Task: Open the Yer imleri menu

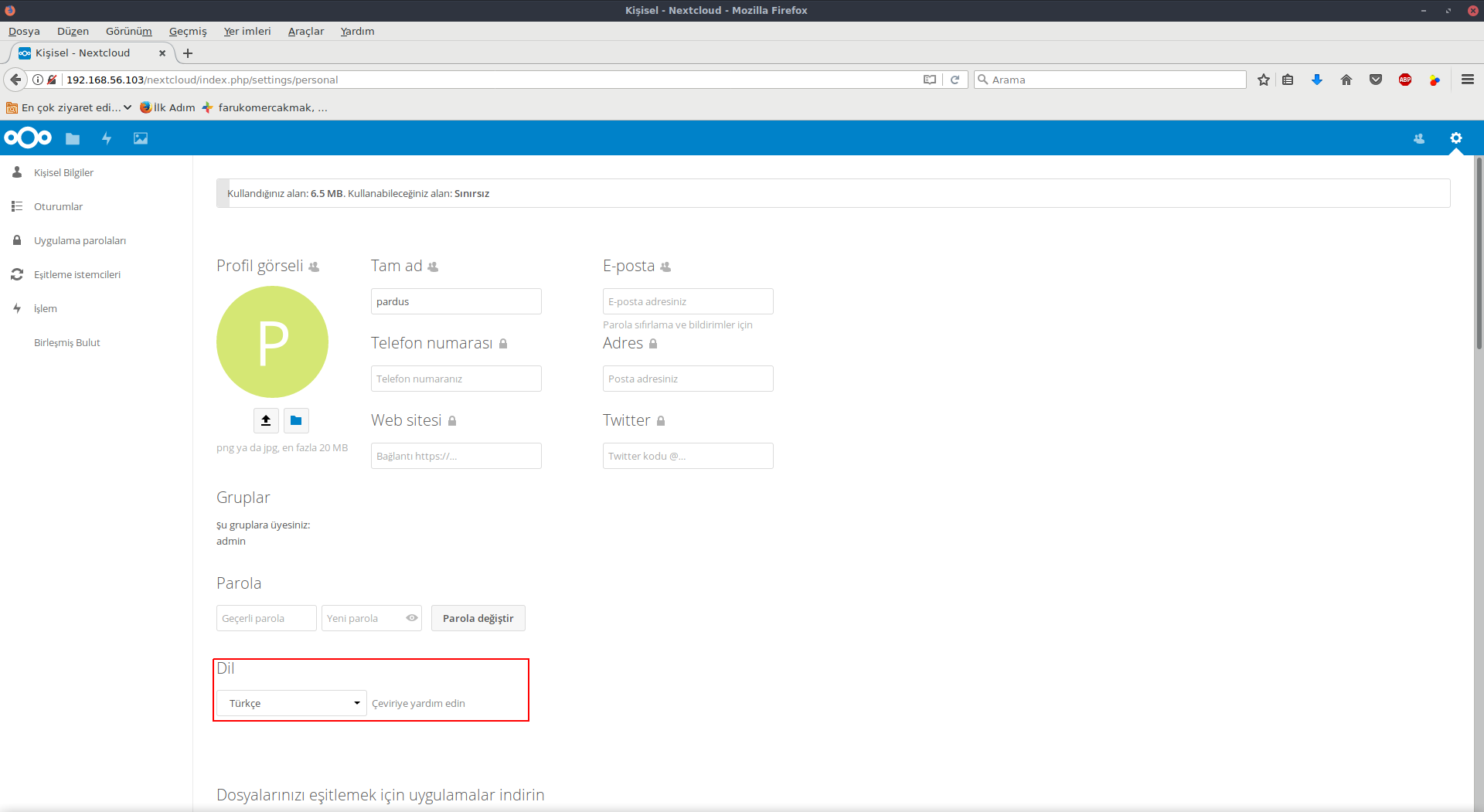Action: pos(247,31)
